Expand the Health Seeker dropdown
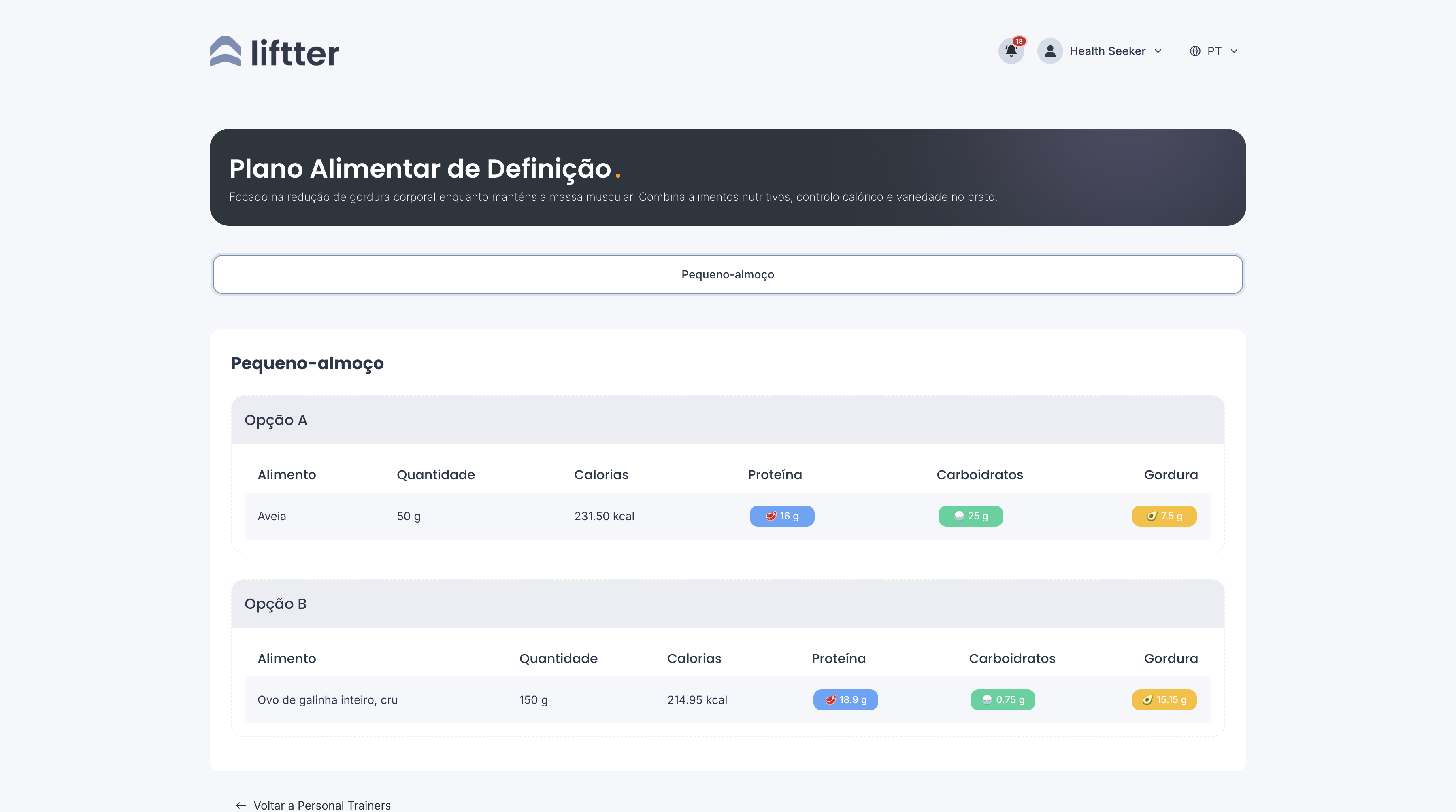1456x812 pixels. 1158,51
